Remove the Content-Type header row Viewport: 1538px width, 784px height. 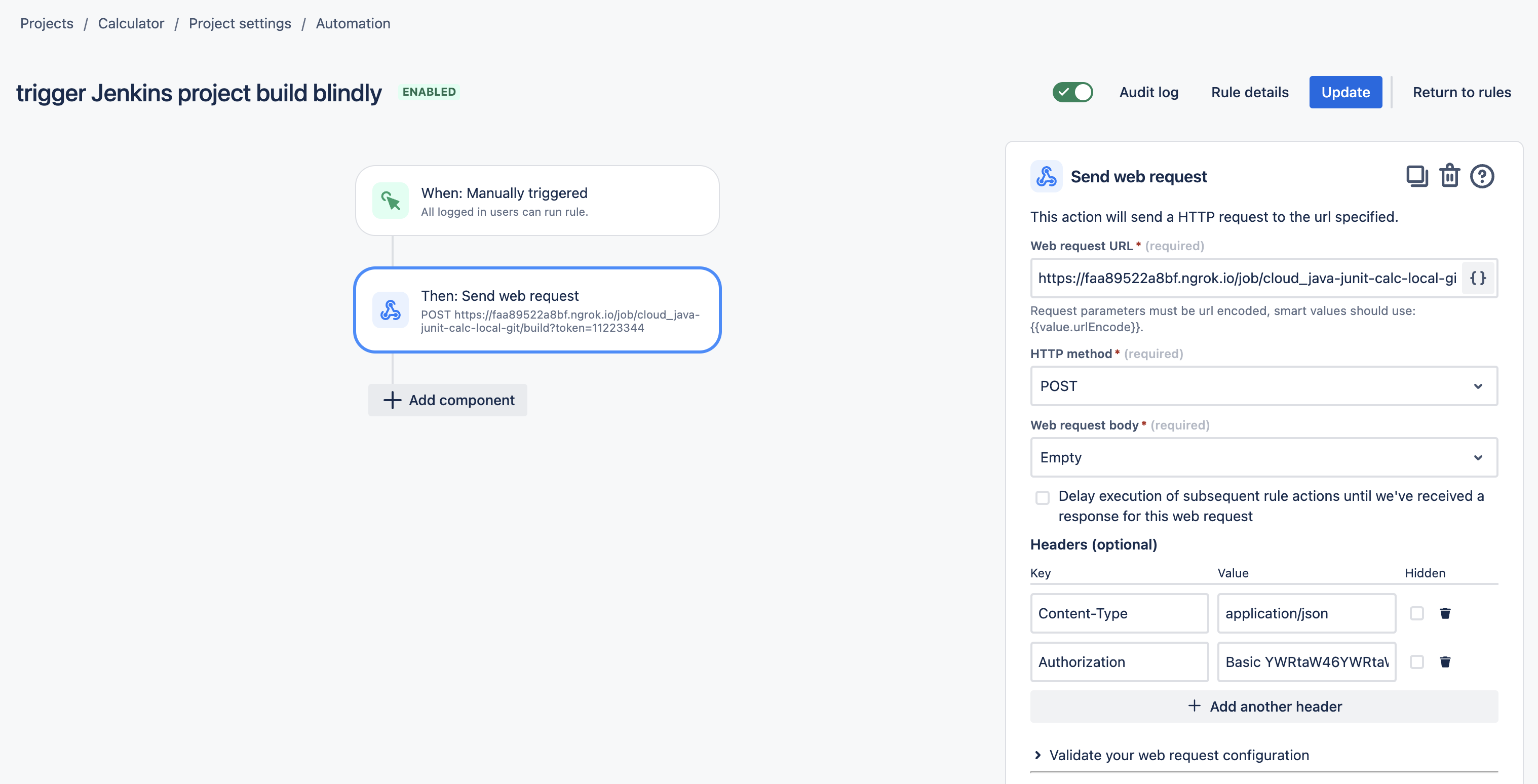(1445, 613)
